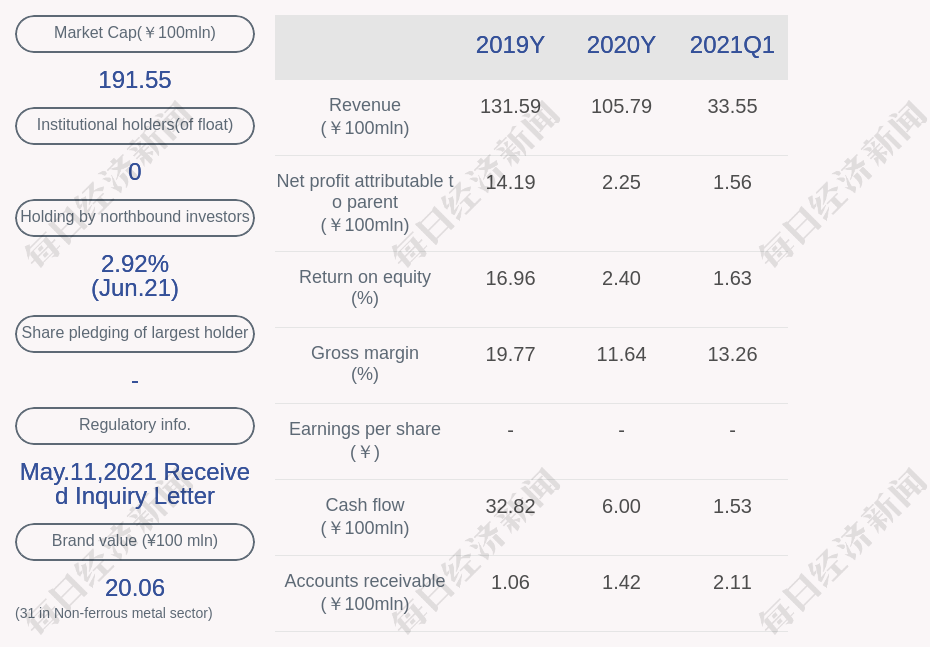This screenshot has height=647, width=930.
Task: Click the brand value 20.06
Action: tap(135, 588)
